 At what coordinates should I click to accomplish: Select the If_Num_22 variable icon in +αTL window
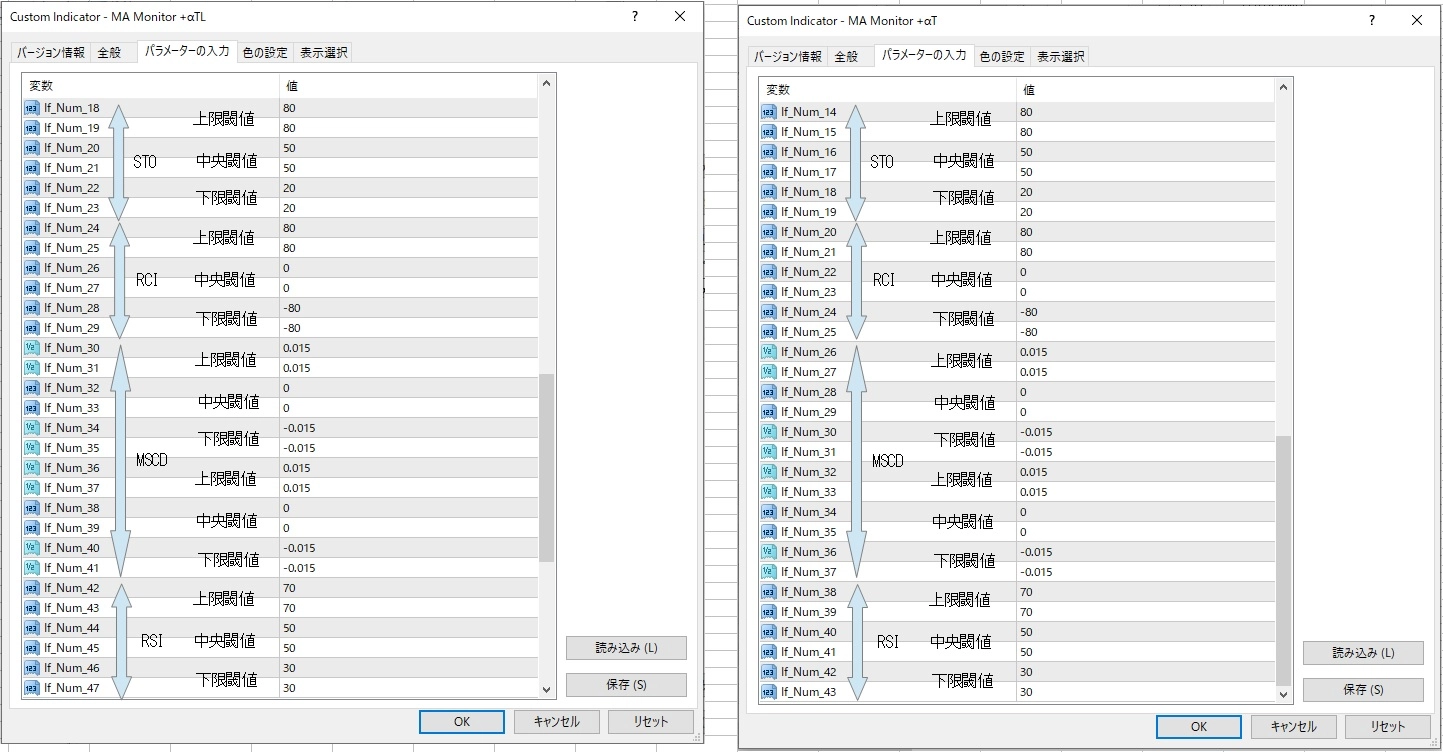32,188
